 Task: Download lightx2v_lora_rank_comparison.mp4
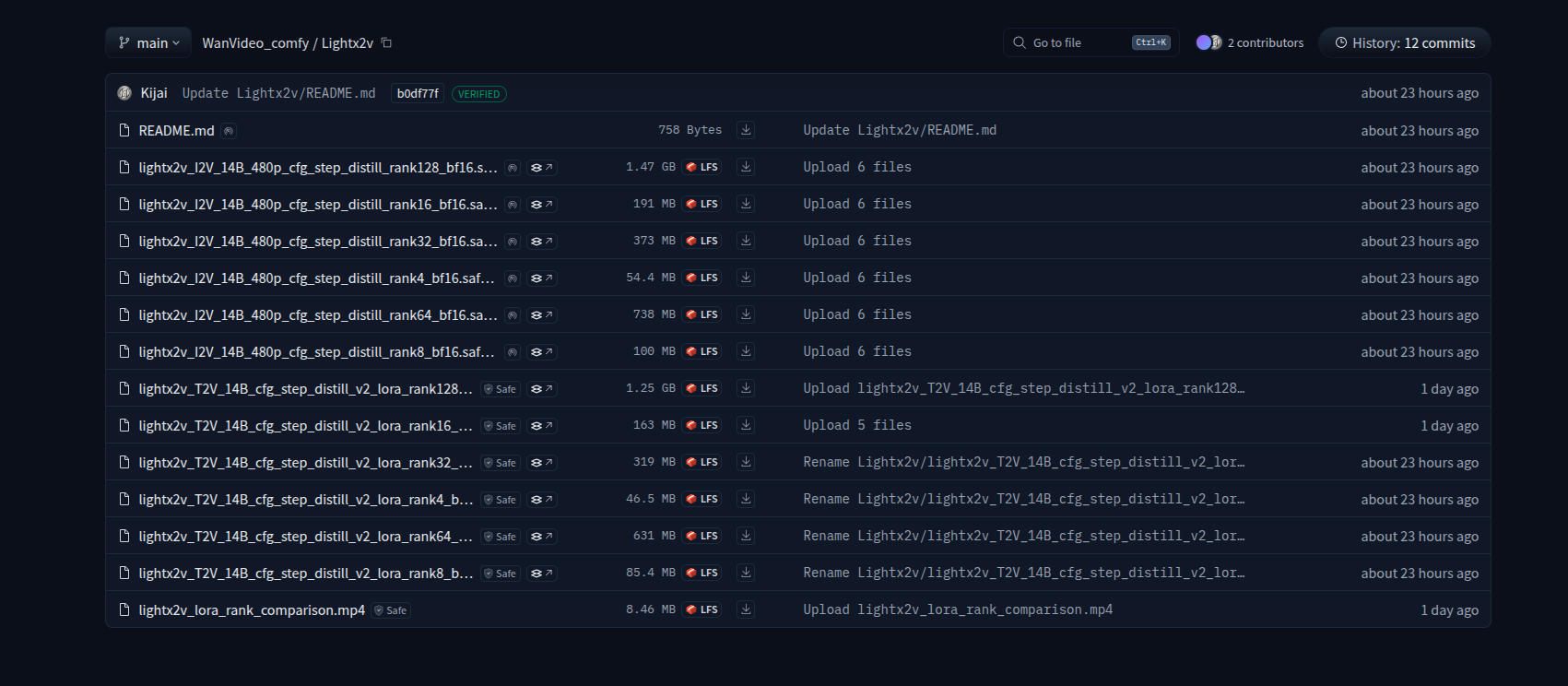click(x=746, y=609)
